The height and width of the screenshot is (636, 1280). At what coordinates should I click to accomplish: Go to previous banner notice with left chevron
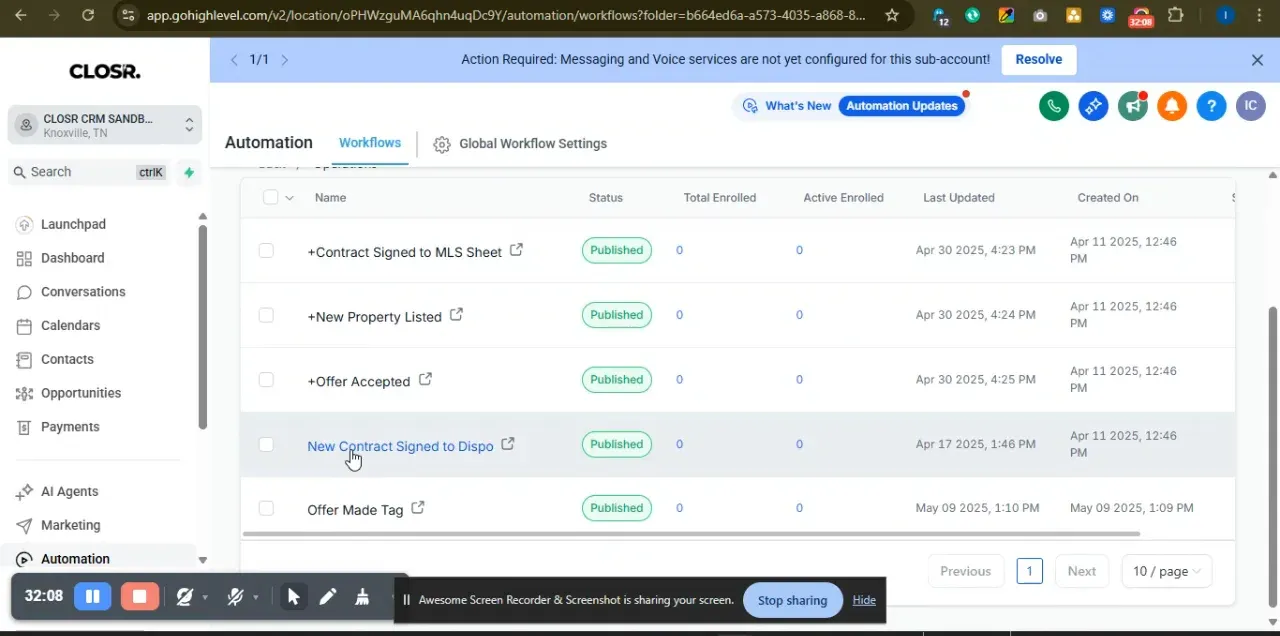tap(234, 60)
